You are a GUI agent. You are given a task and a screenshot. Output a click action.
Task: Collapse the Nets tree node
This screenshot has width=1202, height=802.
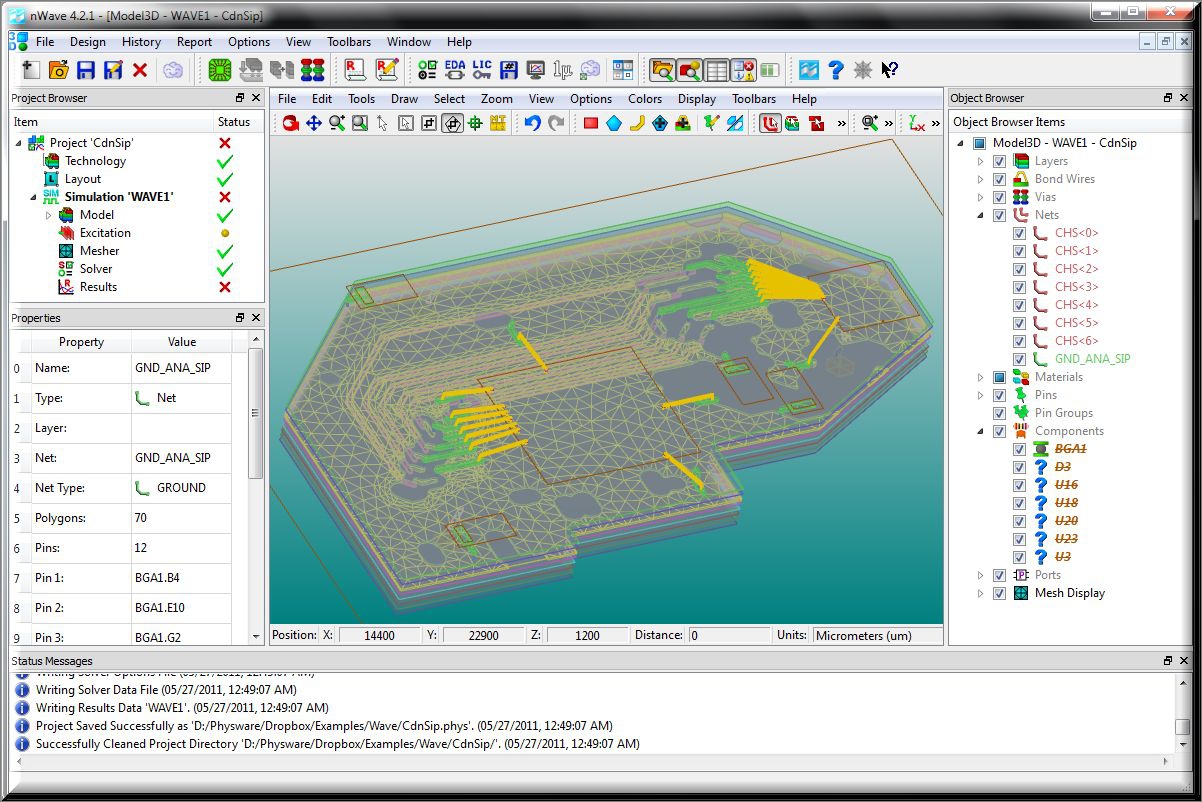[981, 215]
